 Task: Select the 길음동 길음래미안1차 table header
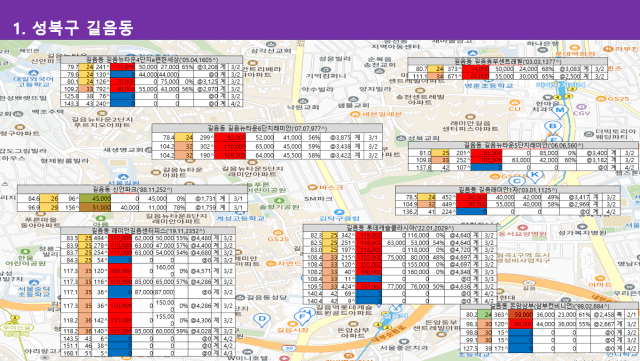507,190
